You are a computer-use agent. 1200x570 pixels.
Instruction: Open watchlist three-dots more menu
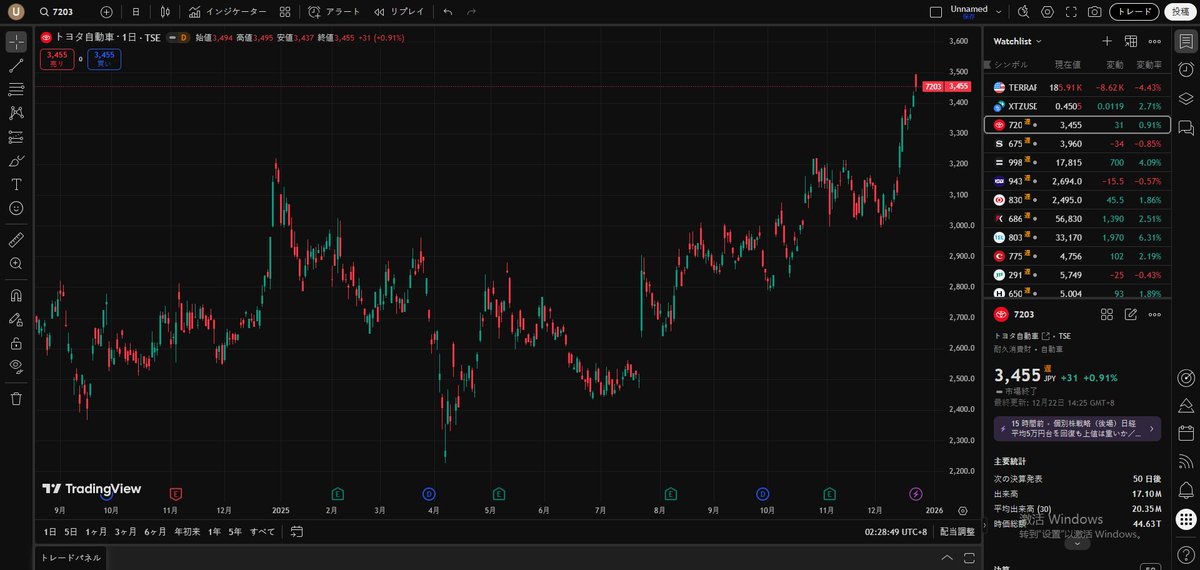[1155, 41]
